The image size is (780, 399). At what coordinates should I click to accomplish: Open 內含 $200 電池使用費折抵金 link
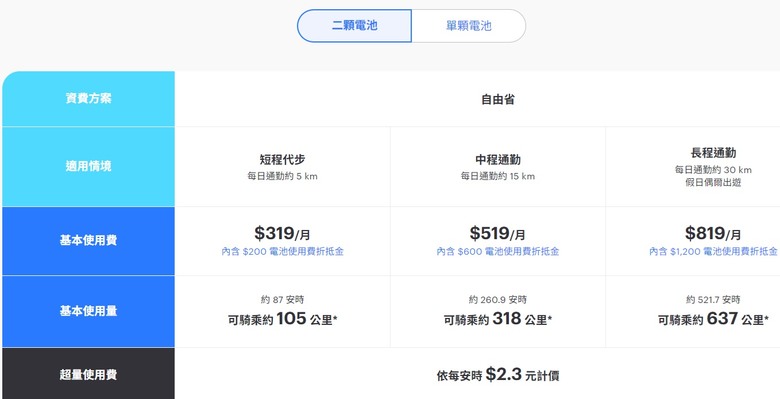tap(283, 252)
